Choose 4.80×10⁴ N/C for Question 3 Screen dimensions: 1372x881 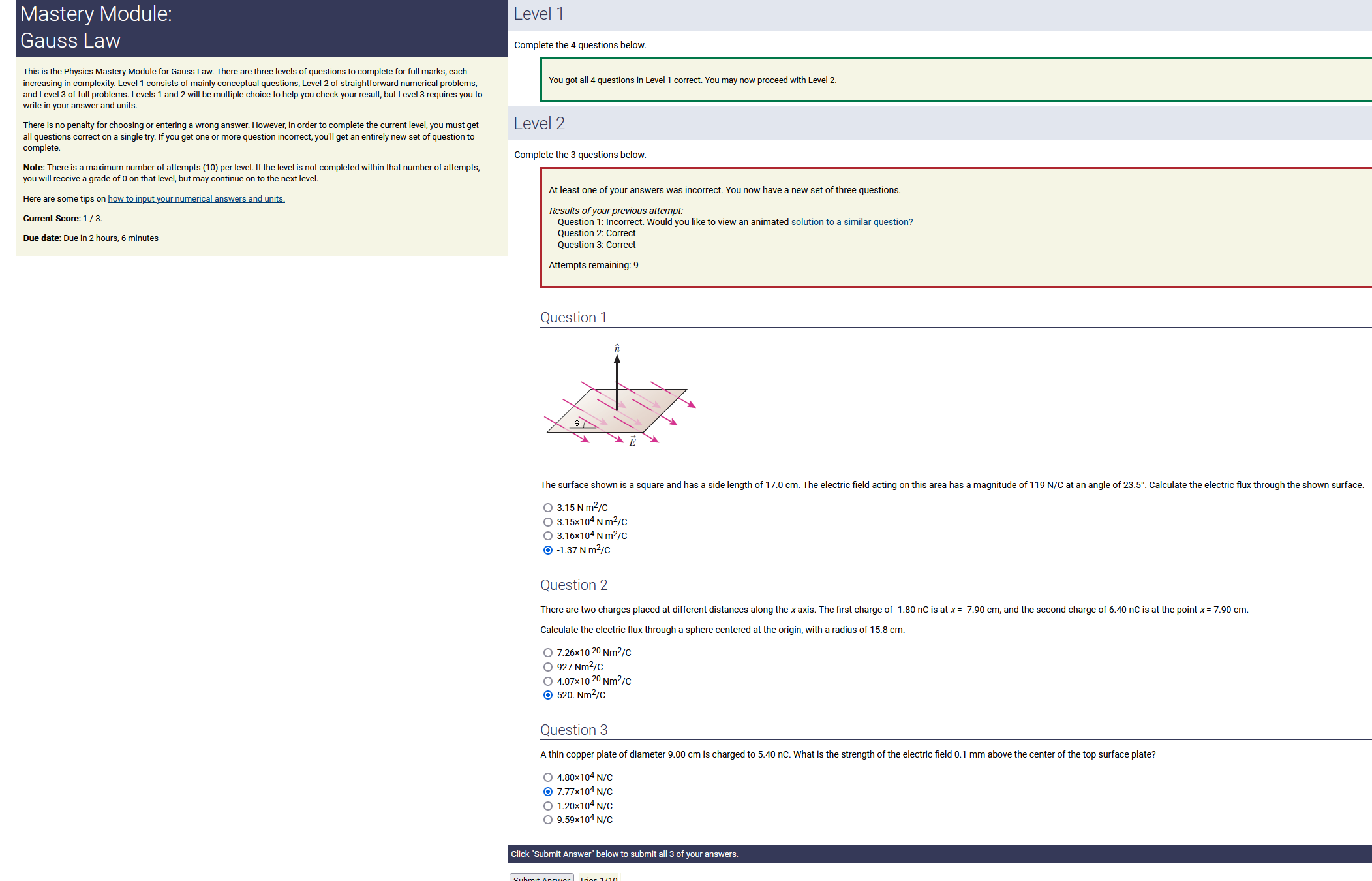click(x=548, y=777)
